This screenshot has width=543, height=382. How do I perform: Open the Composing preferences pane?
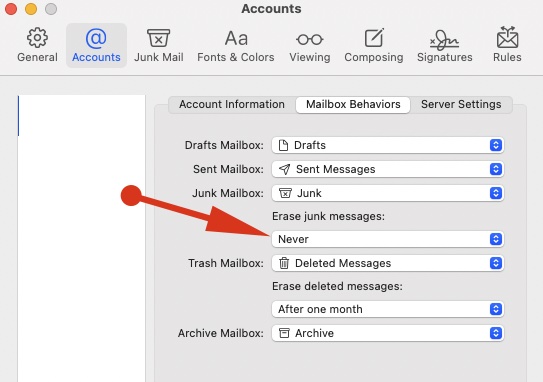pos(374,45)
